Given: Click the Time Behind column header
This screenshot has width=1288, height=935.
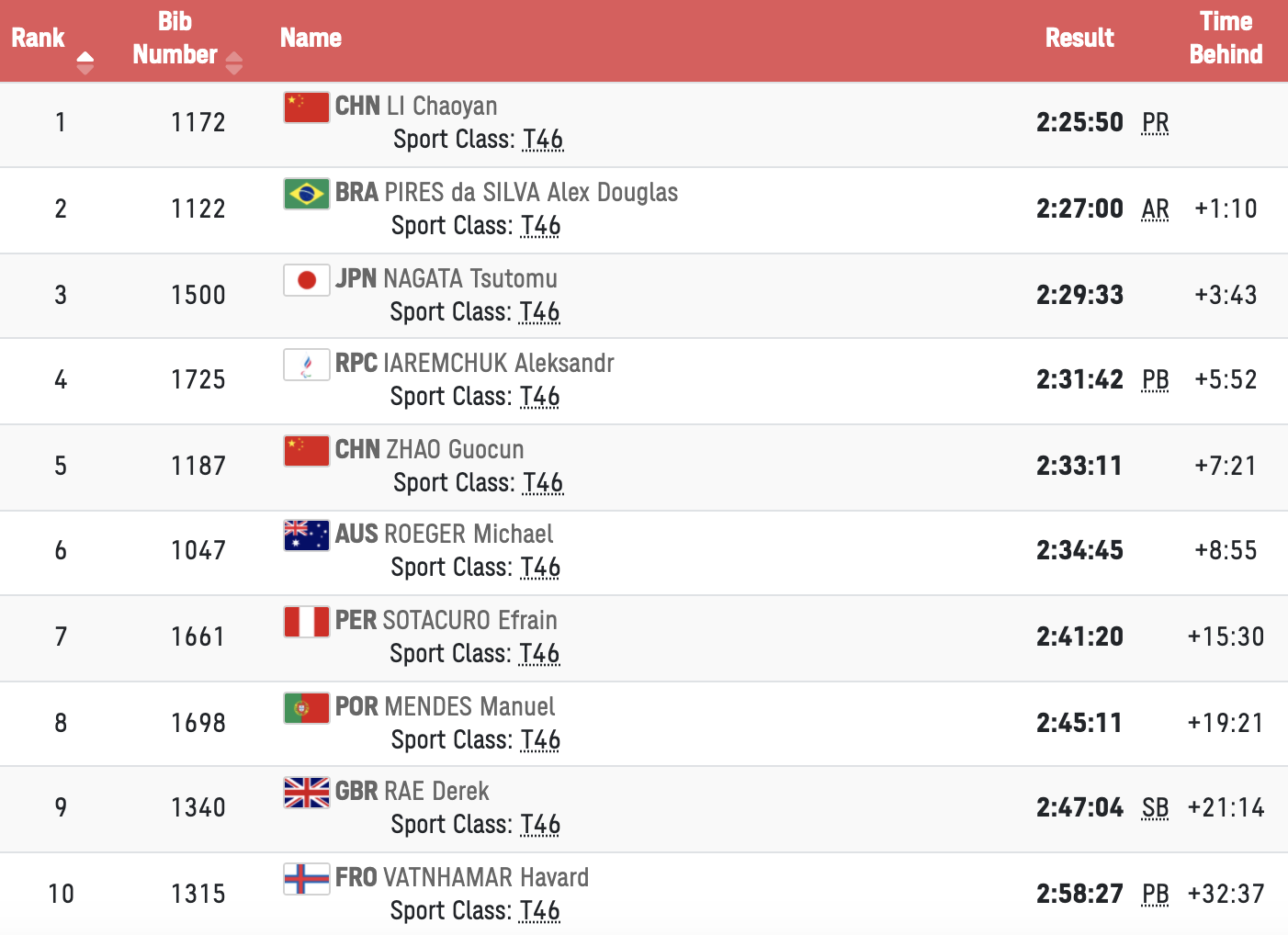Looking at the screenshot, I should [x=1226, y=39].
